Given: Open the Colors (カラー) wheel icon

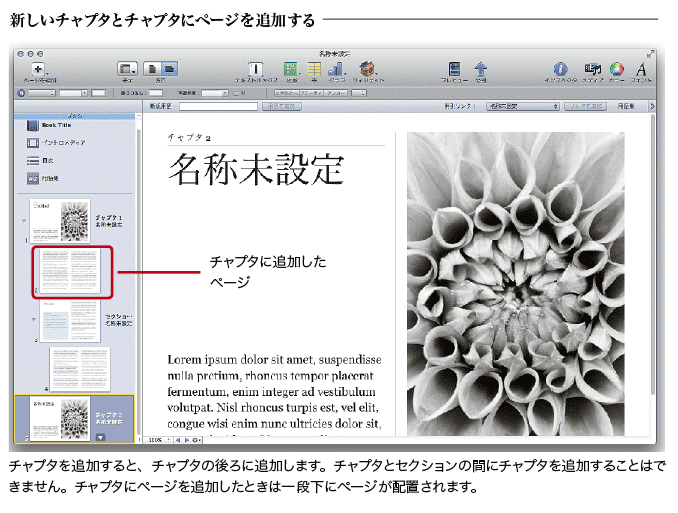Looking at the screenshot, I should (x=617, y=69).
